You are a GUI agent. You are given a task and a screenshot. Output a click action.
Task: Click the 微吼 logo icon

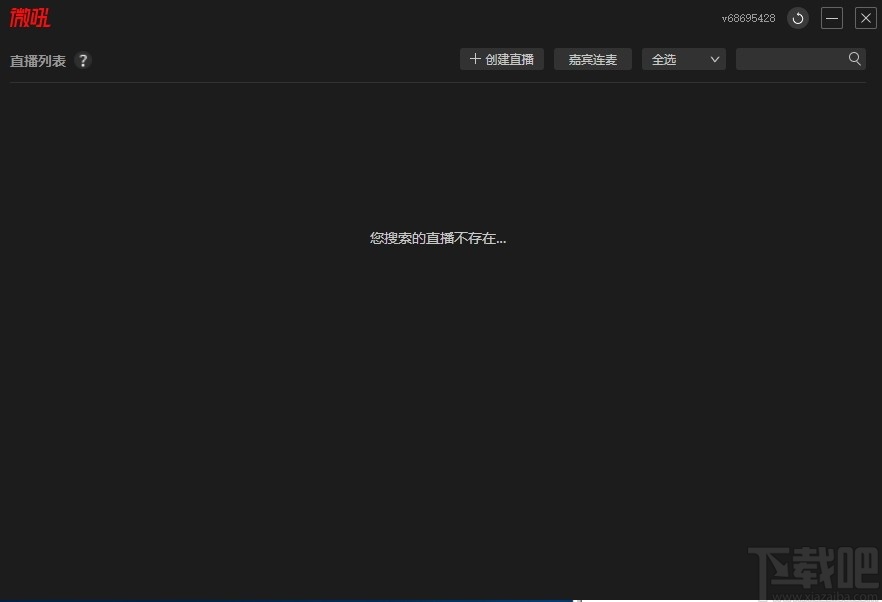coord(29,17)
